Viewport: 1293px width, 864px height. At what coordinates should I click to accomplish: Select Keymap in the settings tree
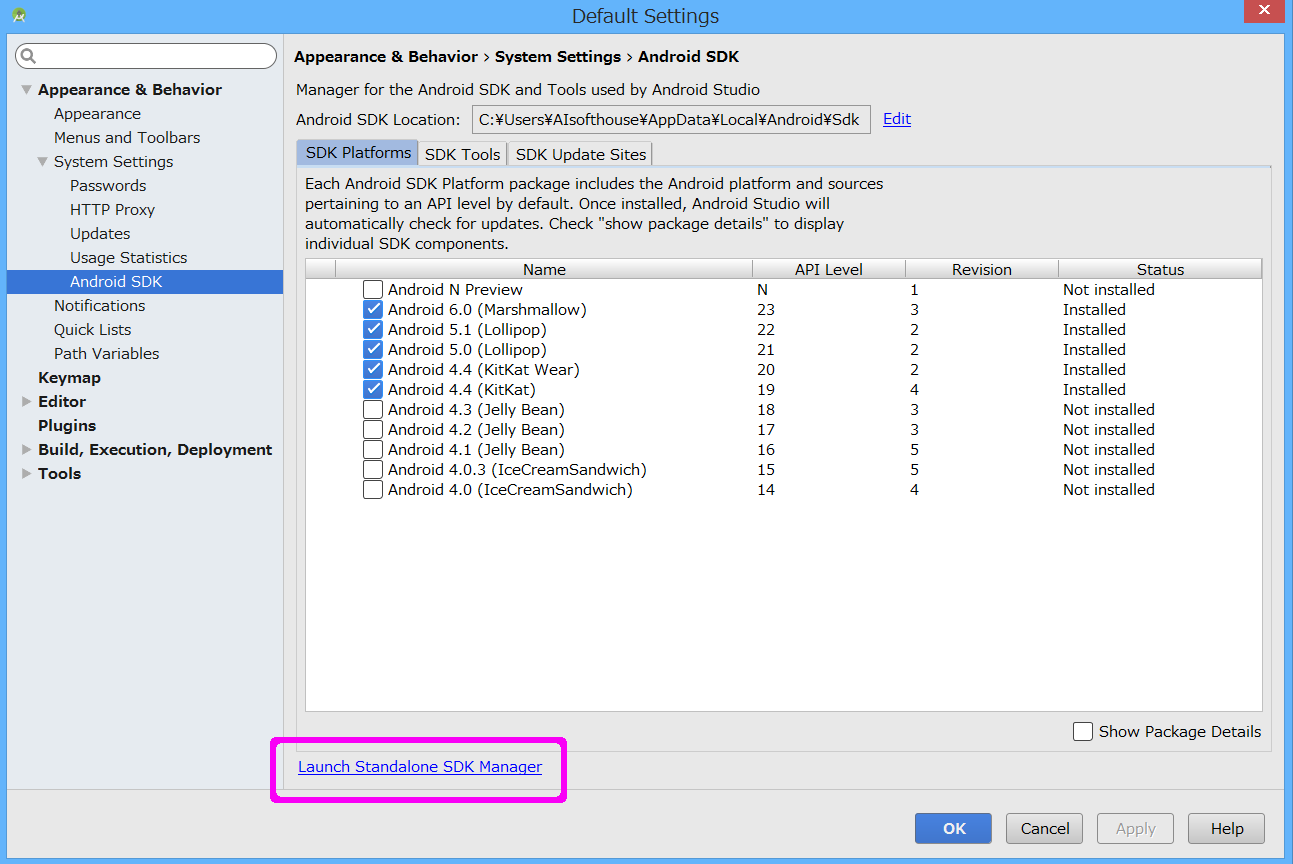click(69, 378)
